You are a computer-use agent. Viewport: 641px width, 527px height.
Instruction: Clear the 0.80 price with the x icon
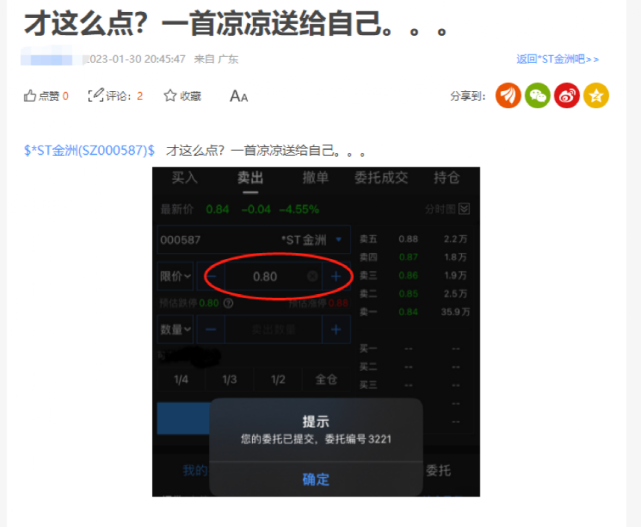[x=312, y=276]
